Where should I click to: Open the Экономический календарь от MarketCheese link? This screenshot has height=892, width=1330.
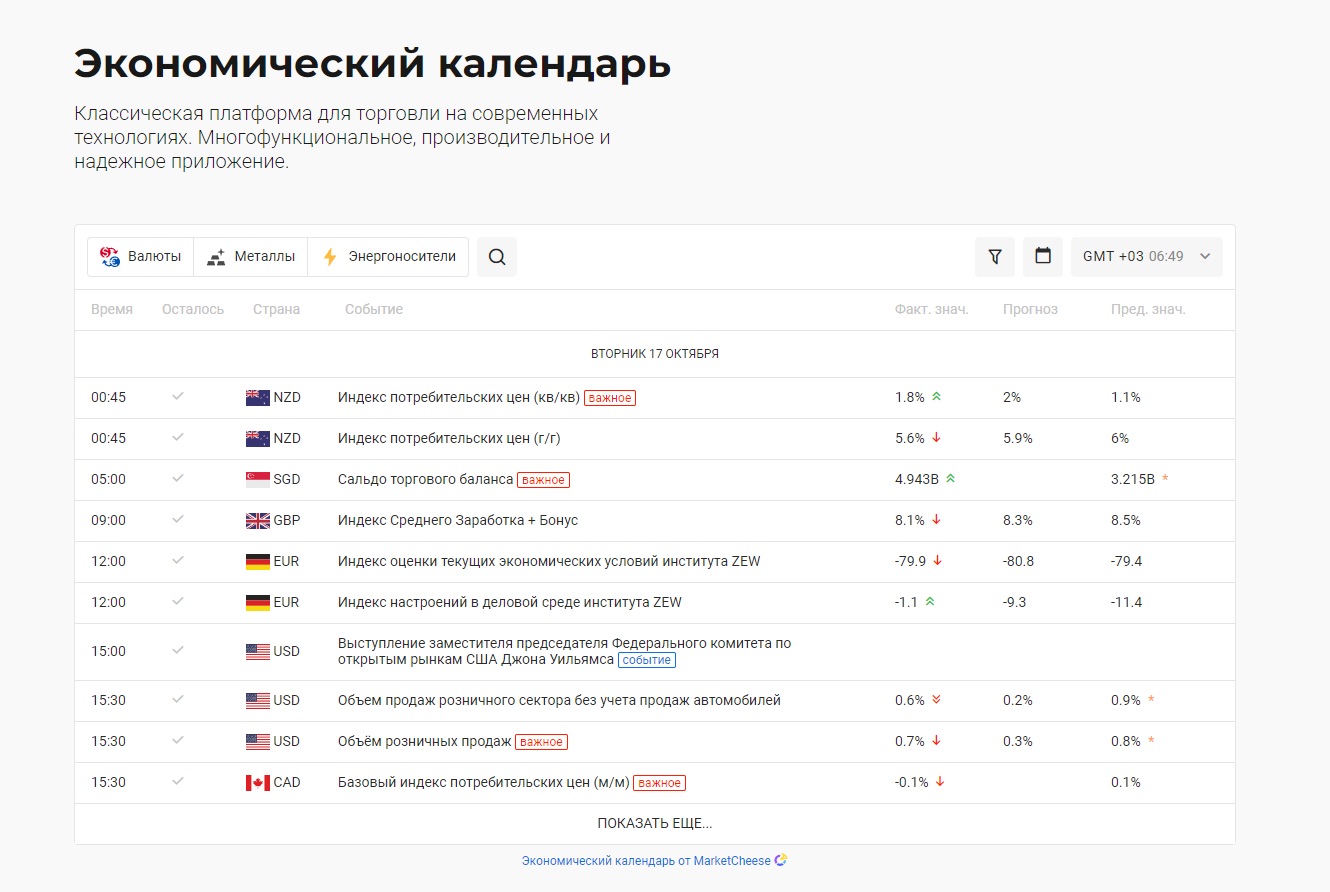pyautogui.click(x=655, y=860)
